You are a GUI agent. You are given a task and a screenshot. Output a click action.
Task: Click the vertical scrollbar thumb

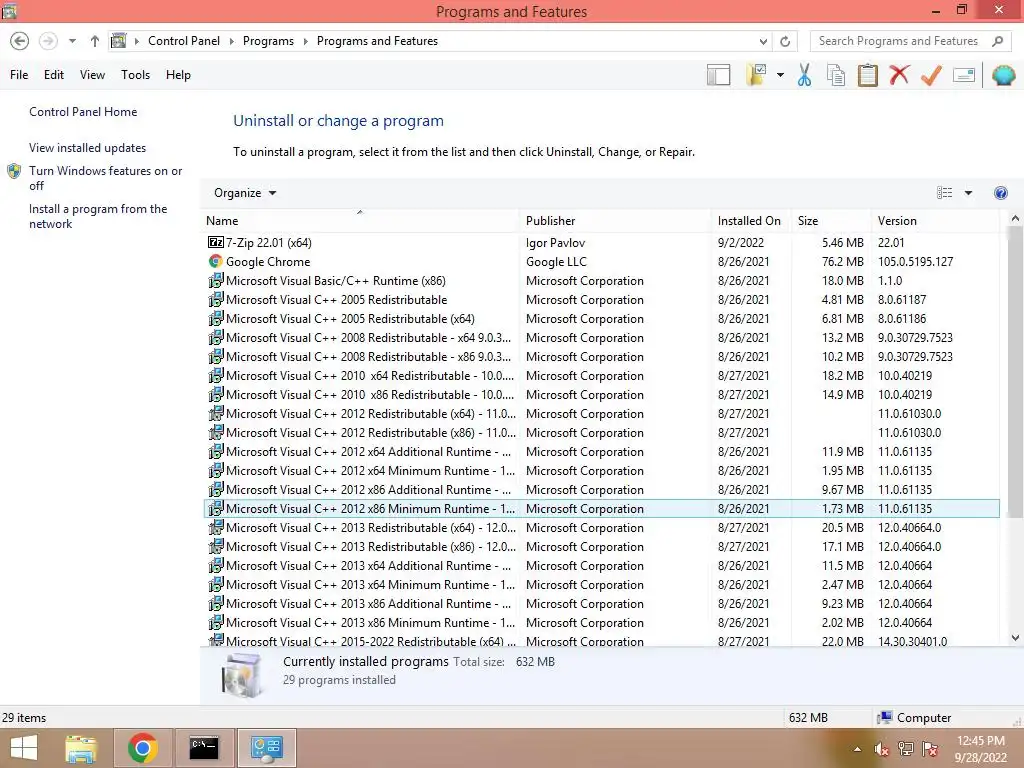[1015, 372]
